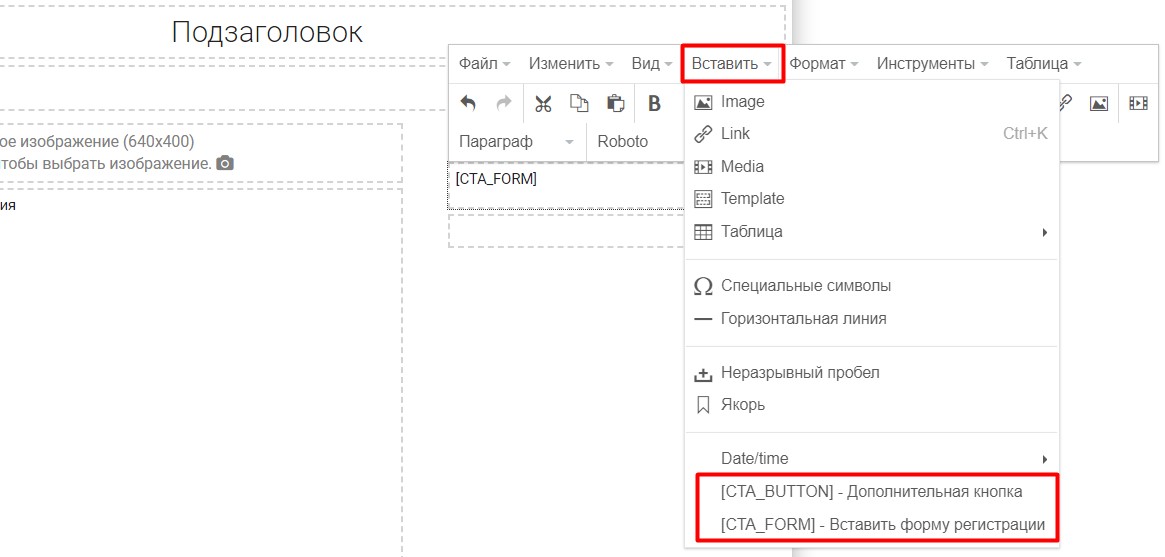
Task: Insert [CTA_BUTTON] Дополнительная кнопка
Action: point(871,492)
